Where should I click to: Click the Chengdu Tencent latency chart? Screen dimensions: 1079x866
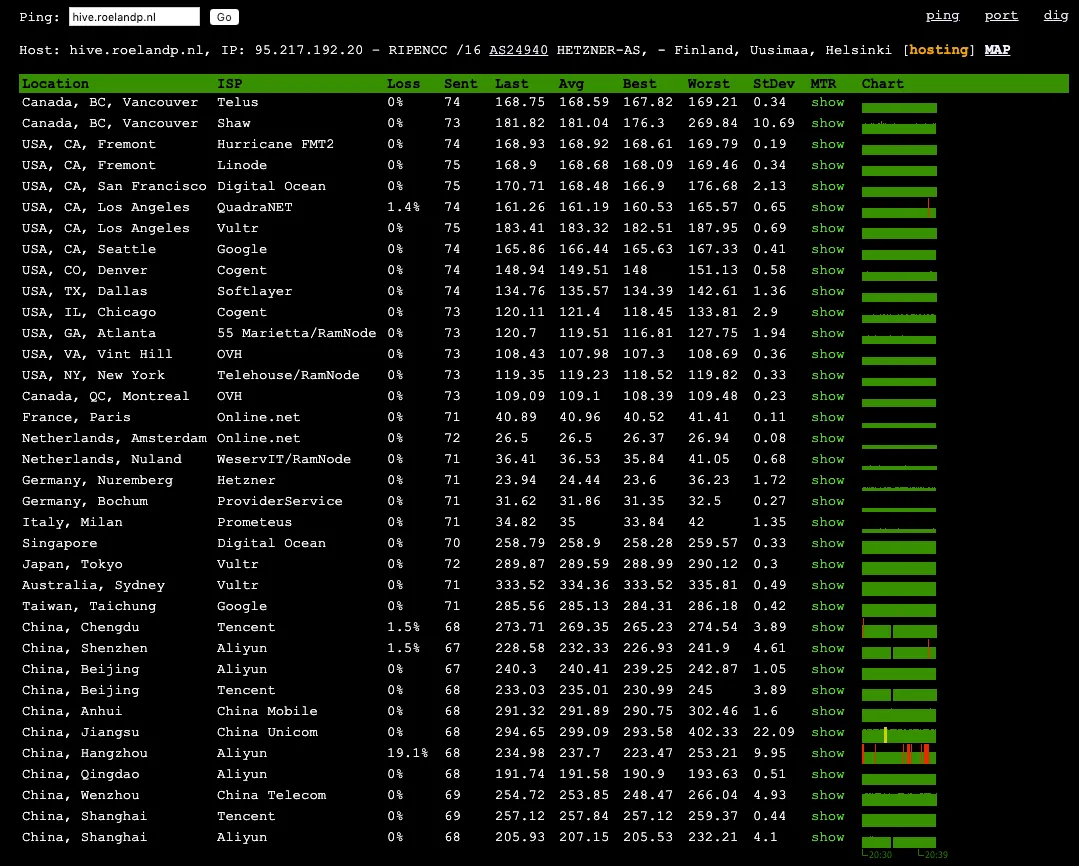click(x=899, y=629)
